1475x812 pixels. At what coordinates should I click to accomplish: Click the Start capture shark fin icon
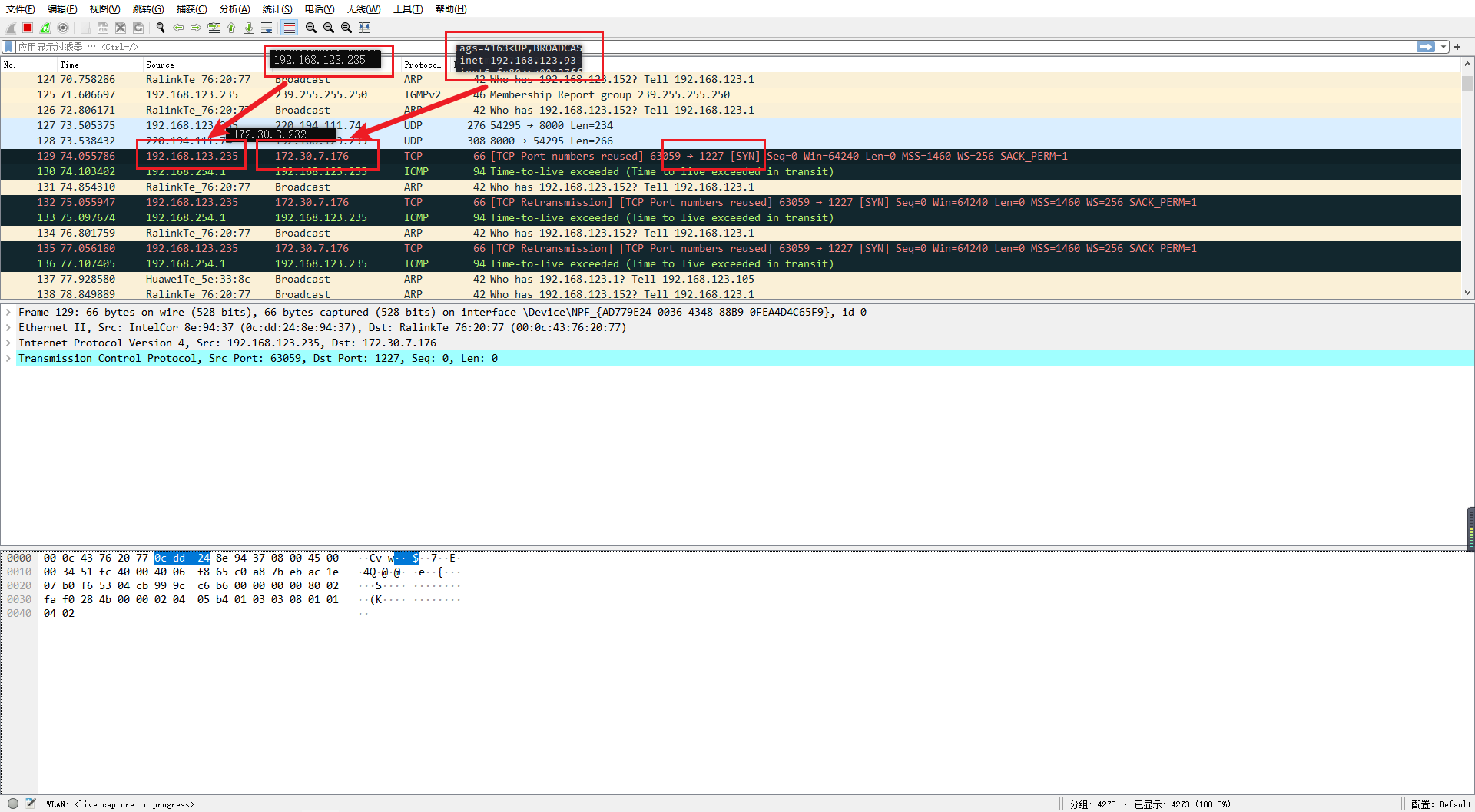(11, 28)
